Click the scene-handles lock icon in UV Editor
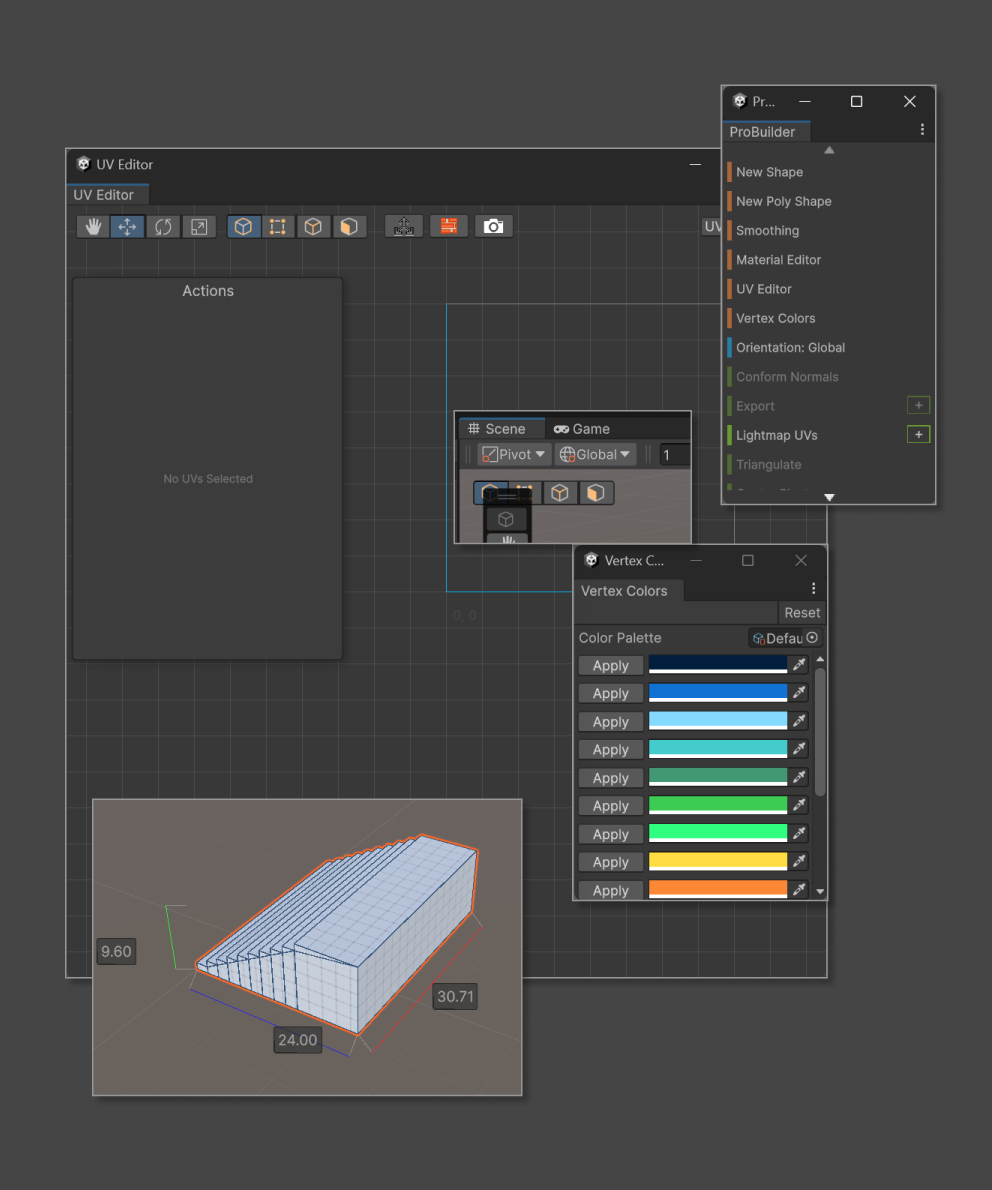Screen dimensions: 992x1190 pyautogui.click(x=403, y=226)
